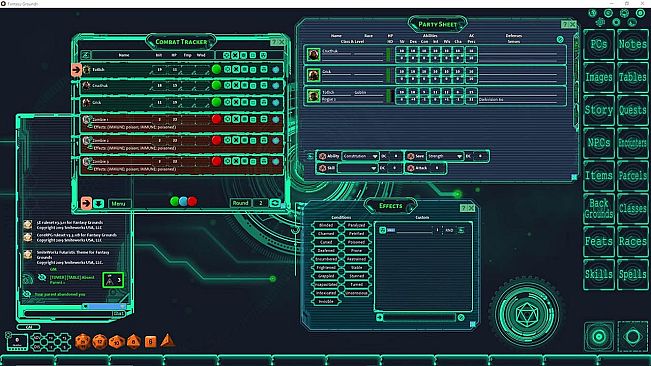This screenshot has width=651, height=366.
Task: Select the Prone condition in Effects
Action: point(356,251)
